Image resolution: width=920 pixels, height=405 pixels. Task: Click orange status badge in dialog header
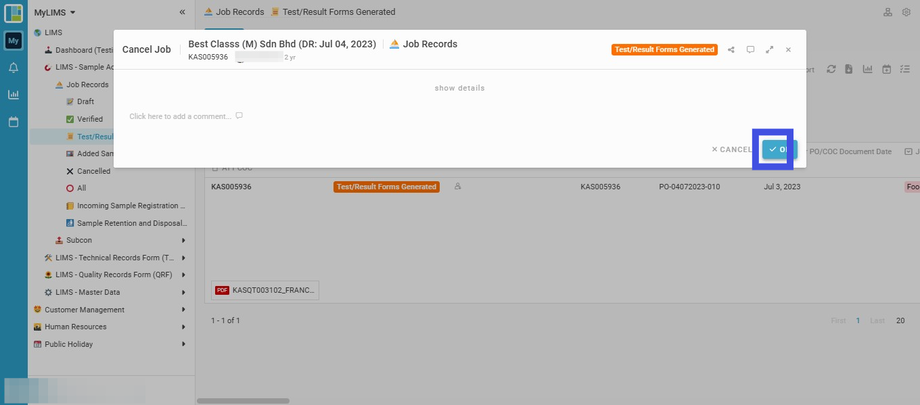(664, 50)
